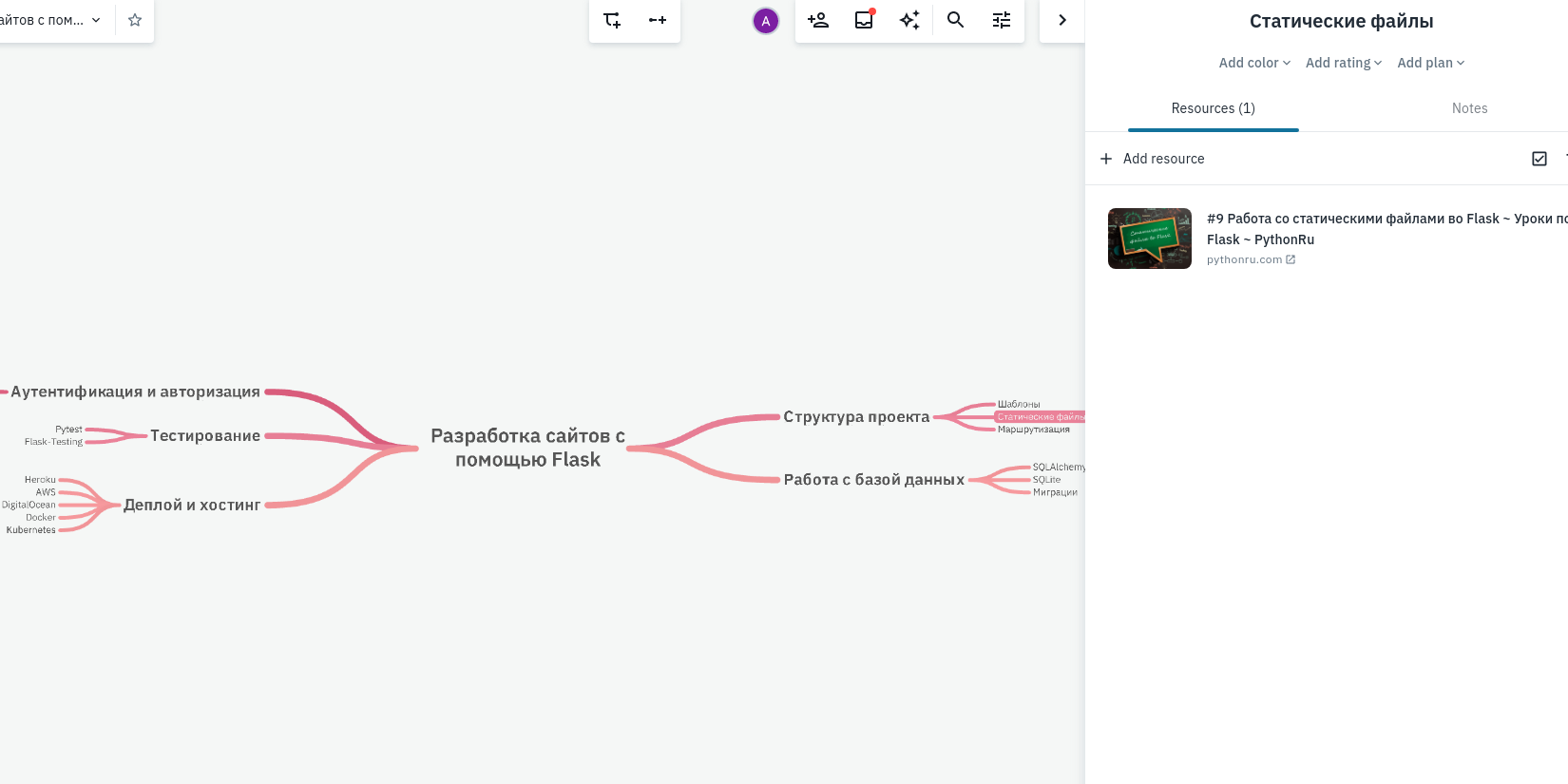The width and height of the screenshot is (1568, 784).
Task: Open the invite collaborator icon
Action: [818, 20]
